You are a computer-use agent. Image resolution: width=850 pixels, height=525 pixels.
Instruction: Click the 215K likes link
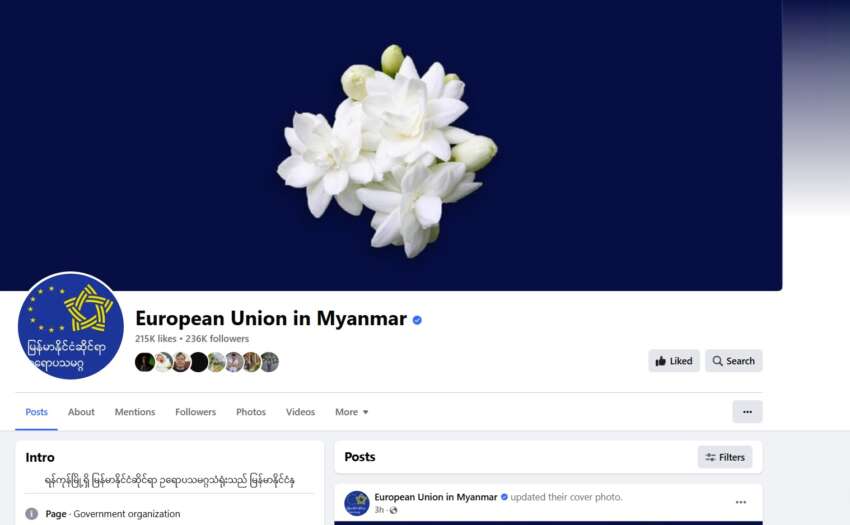pos(156,338)
